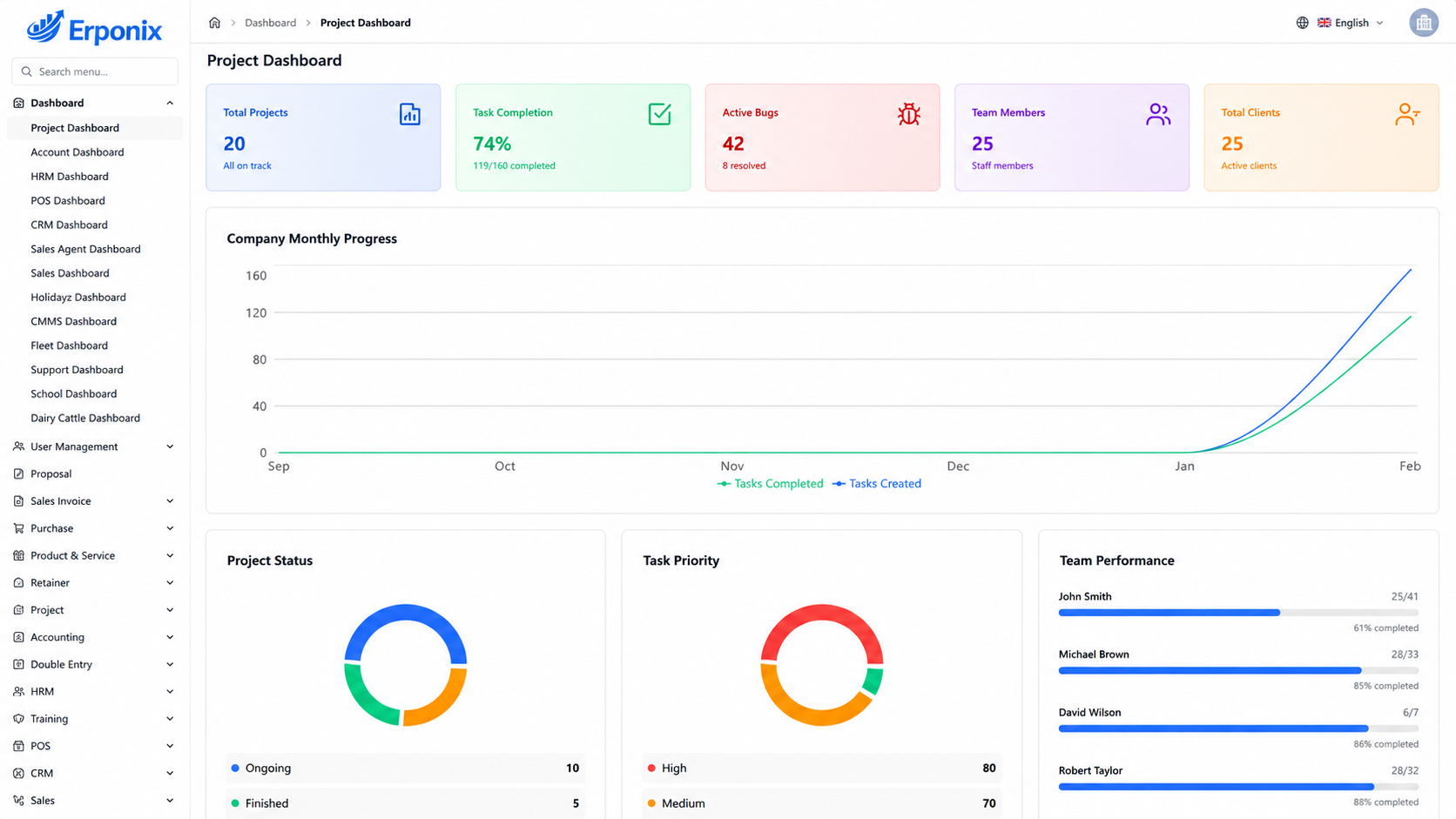Viewport: 1456px width, 819px height.
Task: Select the Ongoing status row
Action: point(405,769)
